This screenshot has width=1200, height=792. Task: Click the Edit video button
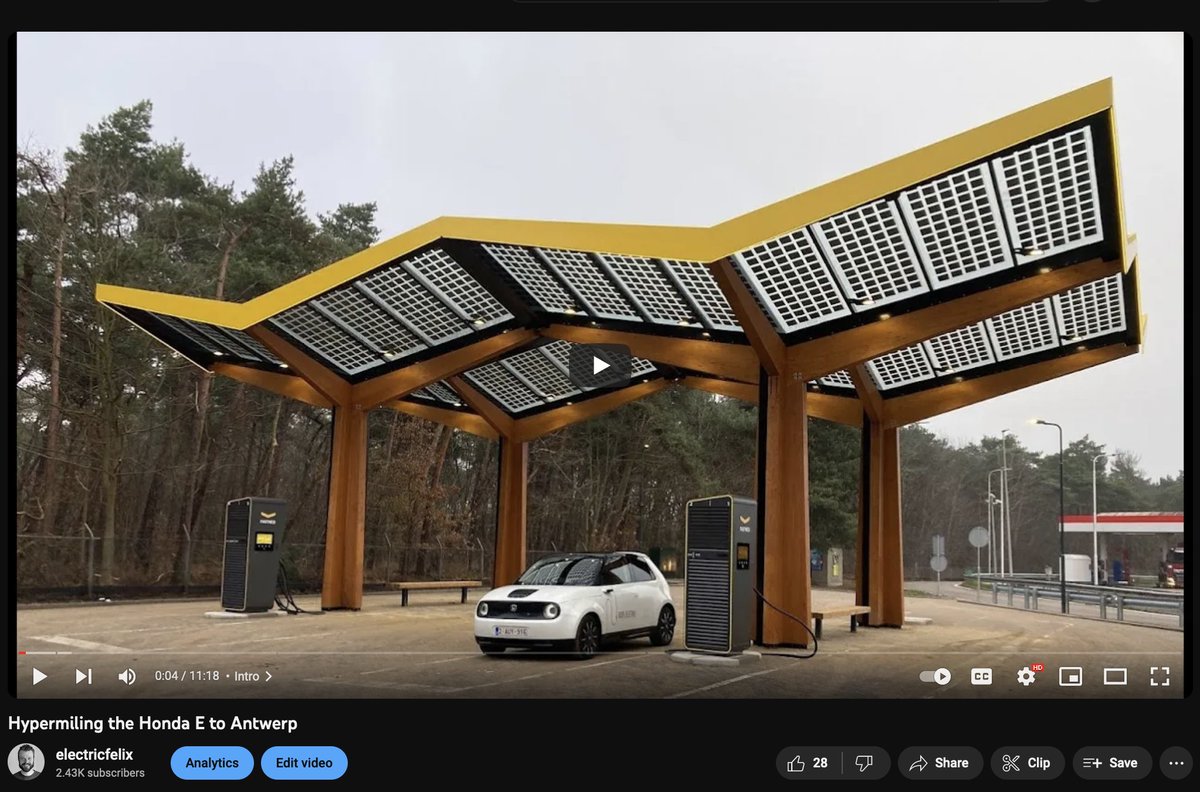coord(304,763)
